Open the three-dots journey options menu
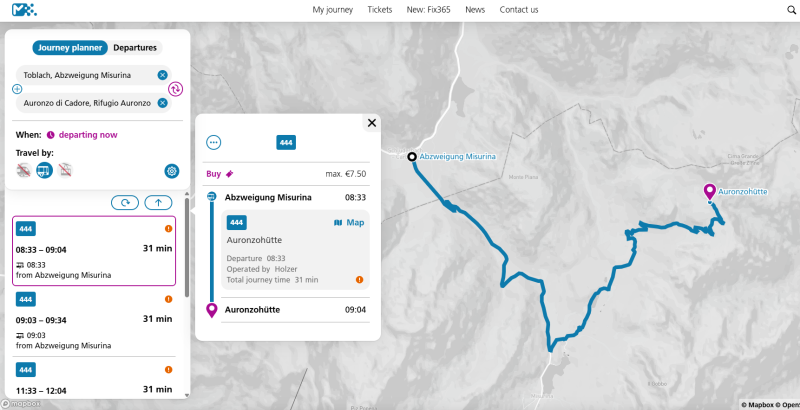 [213, 143]
